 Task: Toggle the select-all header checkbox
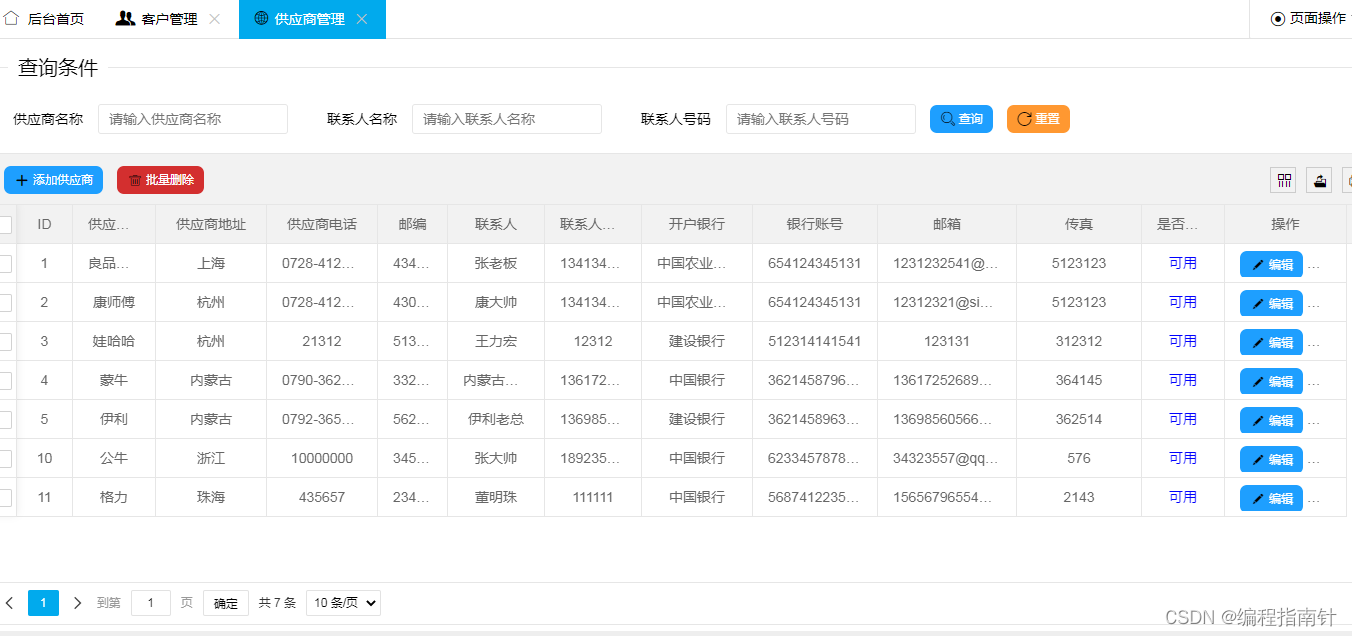5,225
